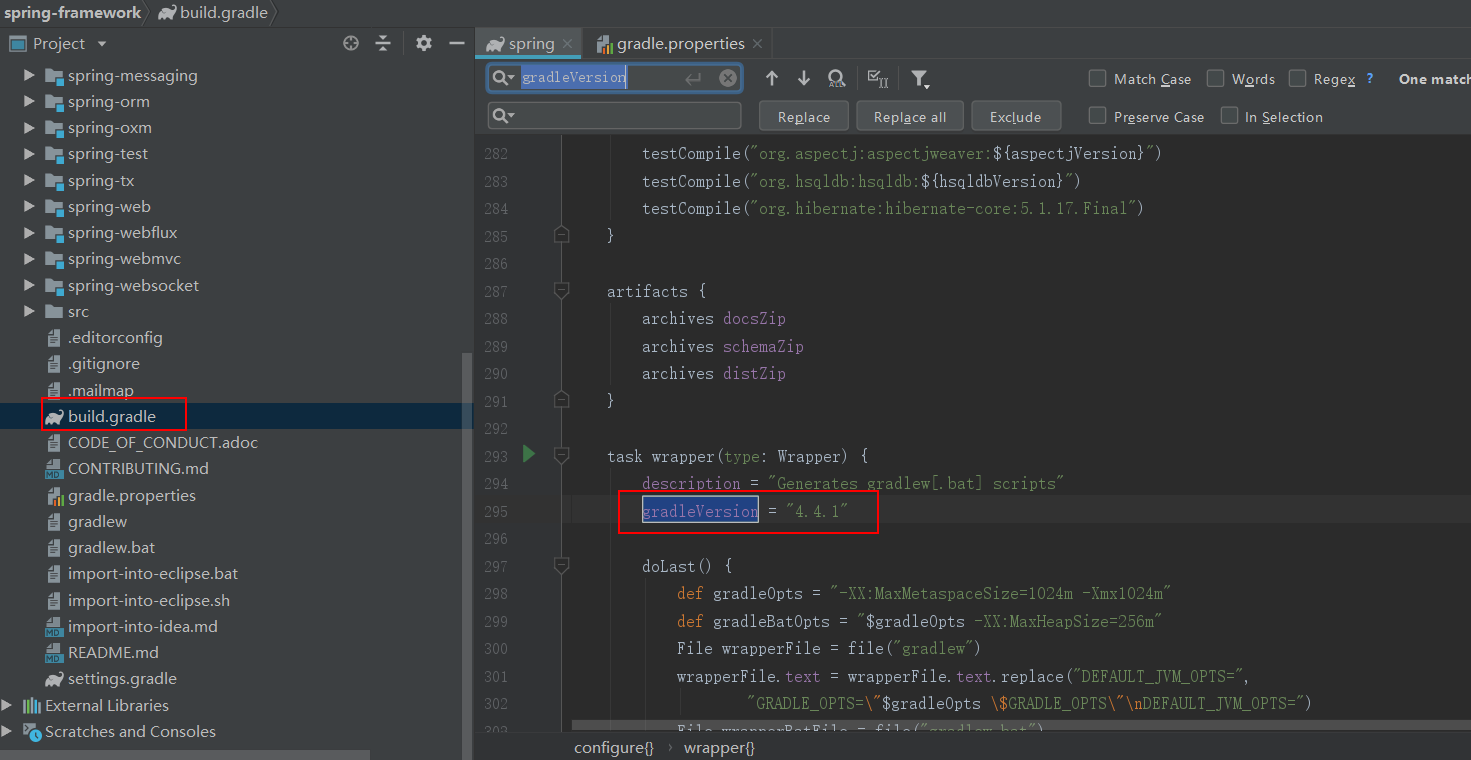
Task: Click the wrapper{} breadcrumb
Action: tap(720, 747)
